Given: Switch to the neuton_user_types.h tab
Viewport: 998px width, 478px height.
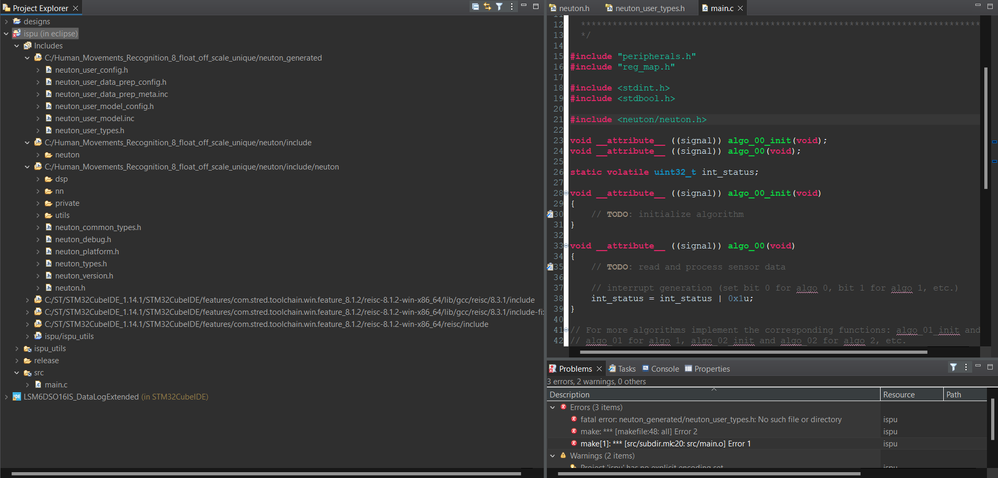Looking at the screenshot, I should coord(645,8).
